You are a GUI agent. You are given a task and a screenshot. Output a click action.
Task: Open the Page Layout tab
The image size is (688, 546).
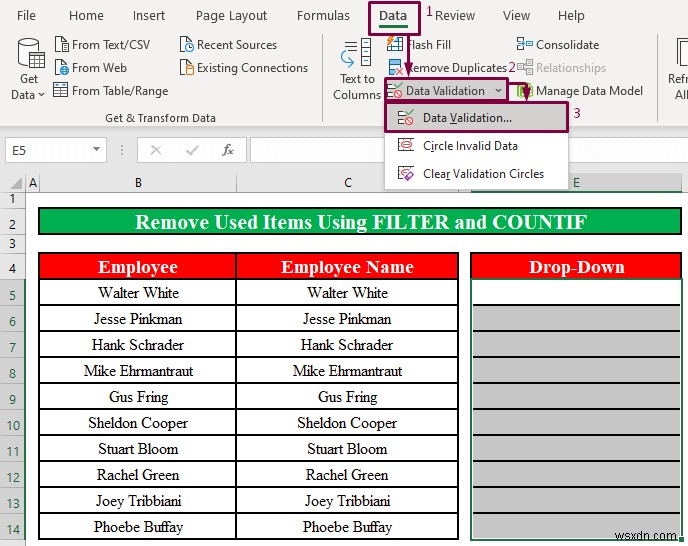point(231,16)
